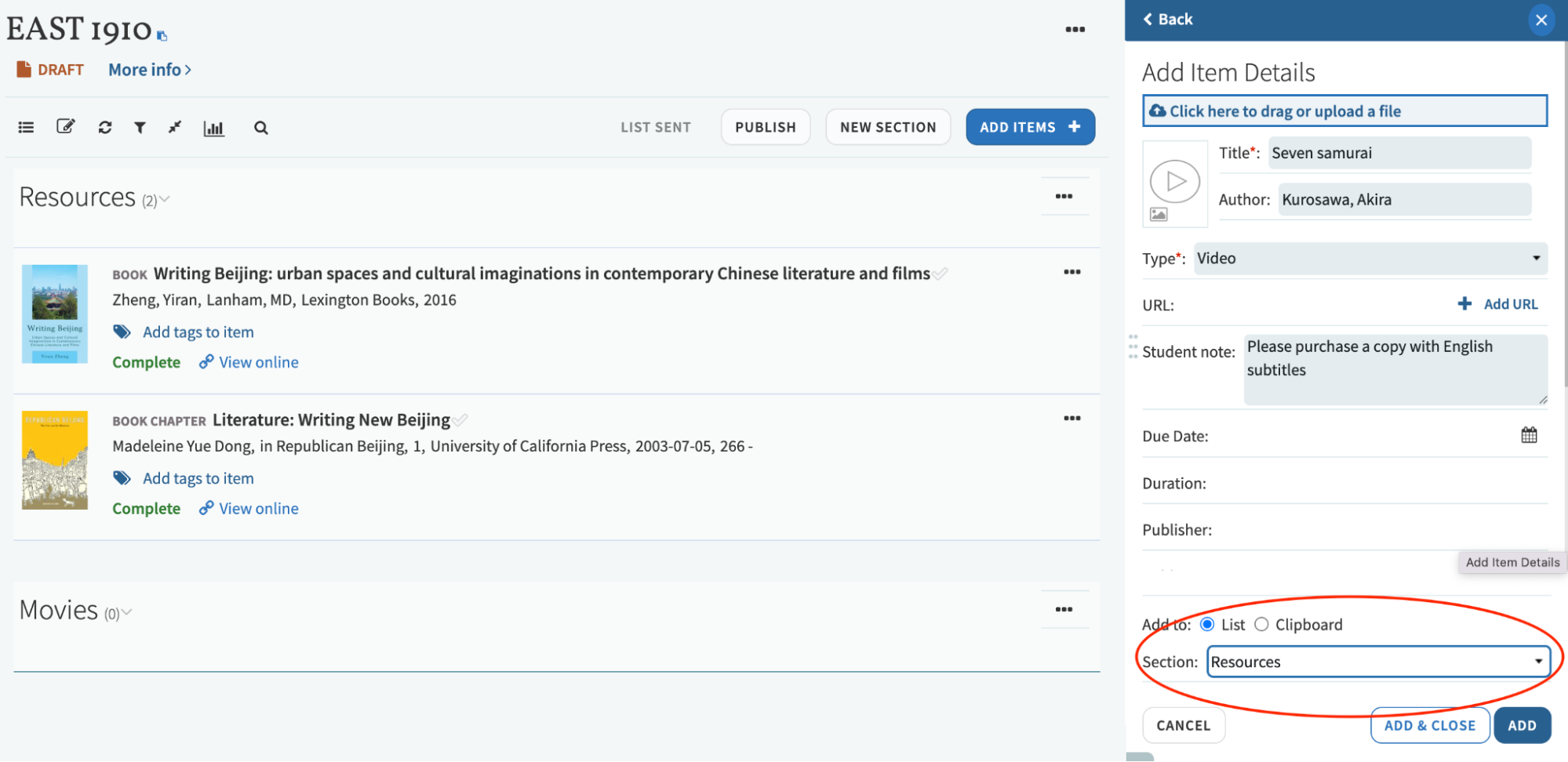Viewport: 1568px width, 762px height.
Task: Open the search tool
Action: tap(260, 127)
